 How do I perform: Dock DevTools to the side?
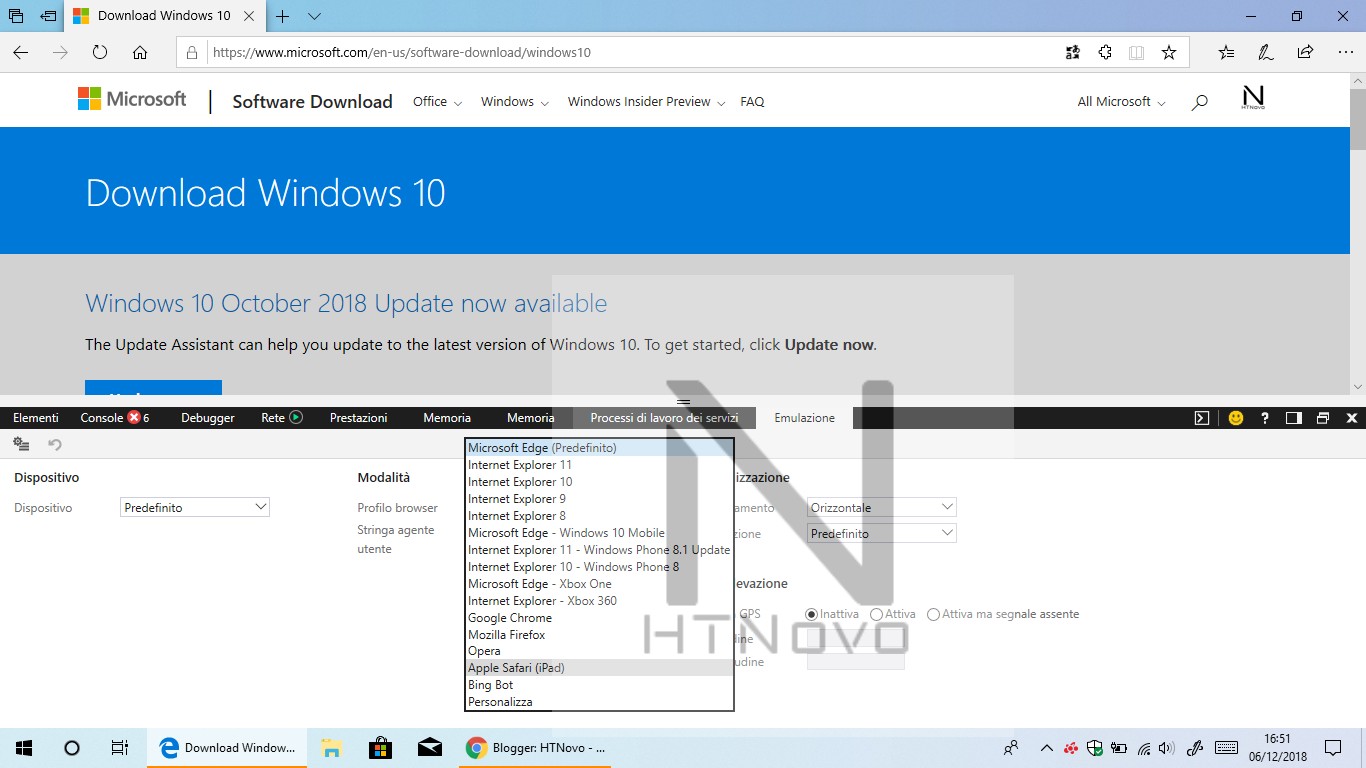[1293, 418]
